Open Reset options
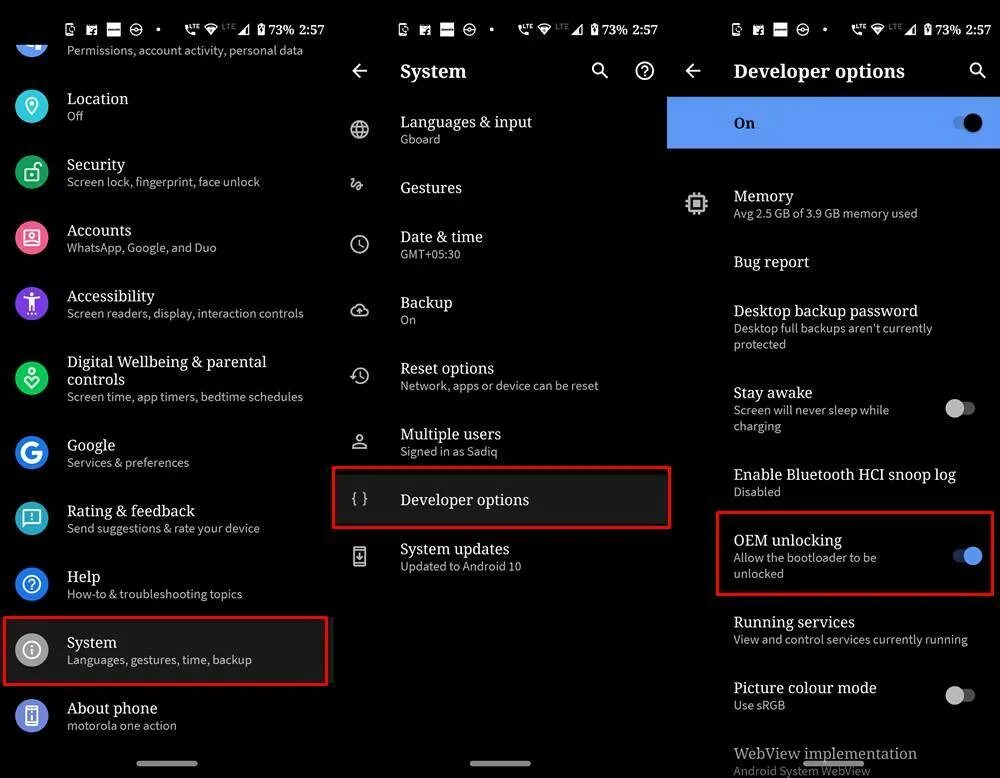Image resolution: width=1000 pixels, height=778 pixels. point(501,376)
